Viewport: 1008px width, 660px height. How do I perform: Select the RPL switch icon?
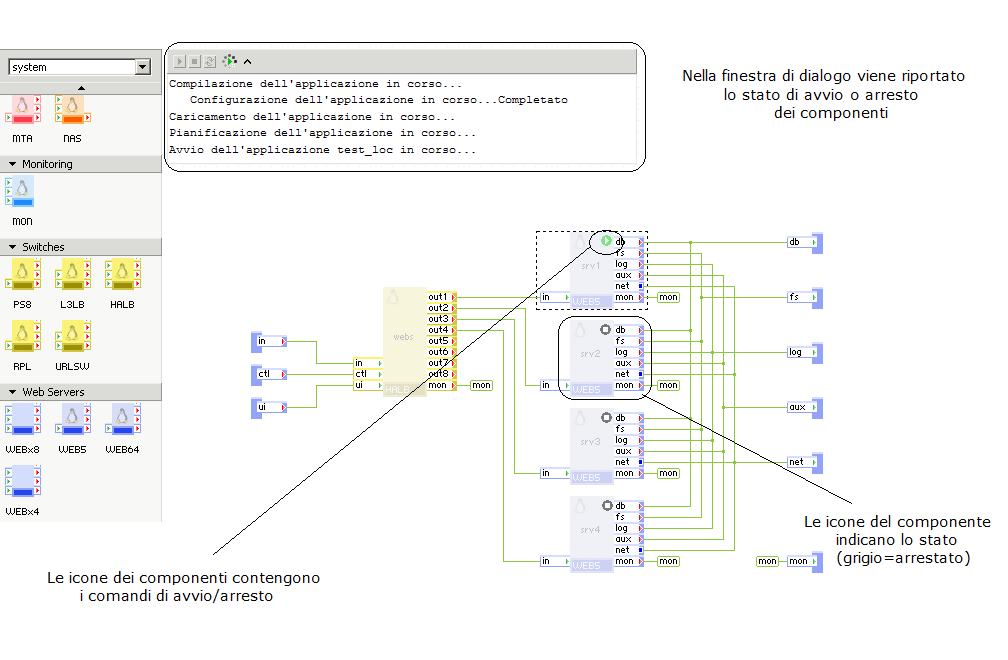(22, 336)
